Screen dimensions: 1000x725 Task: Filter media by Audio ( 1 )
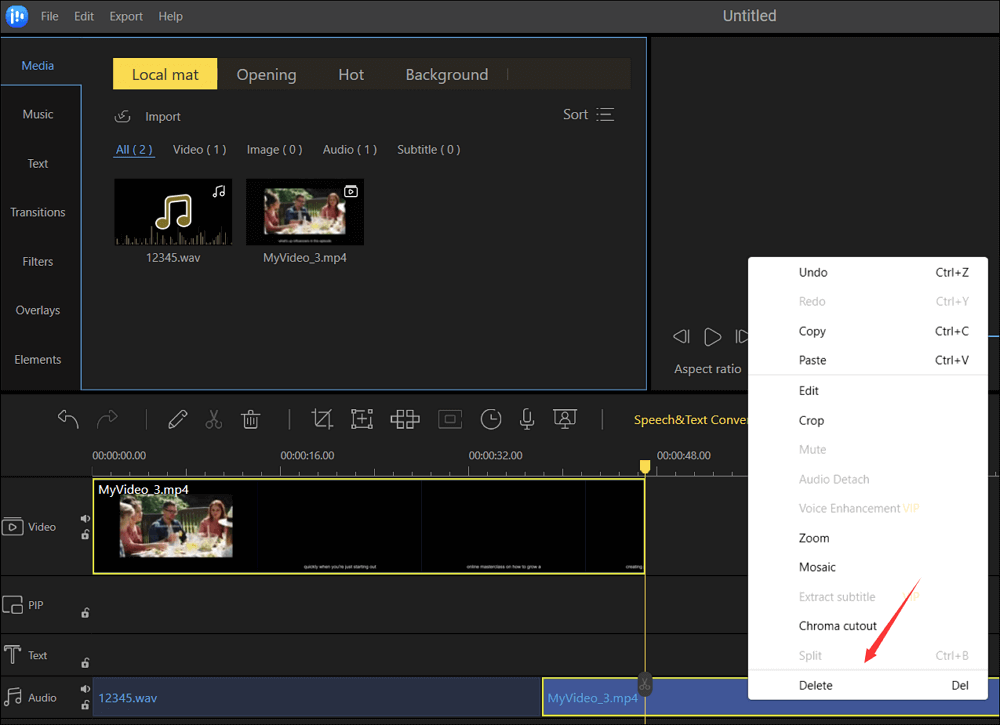coord(349,149)
